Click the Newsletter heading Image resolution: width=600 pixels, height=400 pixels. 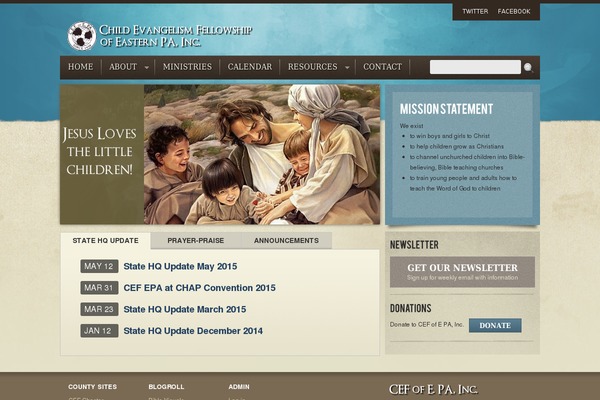click(414, 245)
